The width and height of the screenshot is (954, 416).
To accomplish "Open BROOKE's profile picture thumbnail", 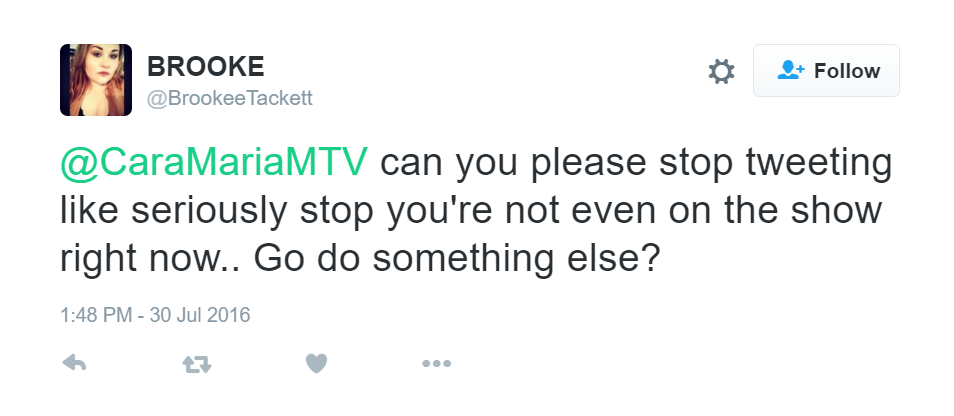I will (96, 80).
